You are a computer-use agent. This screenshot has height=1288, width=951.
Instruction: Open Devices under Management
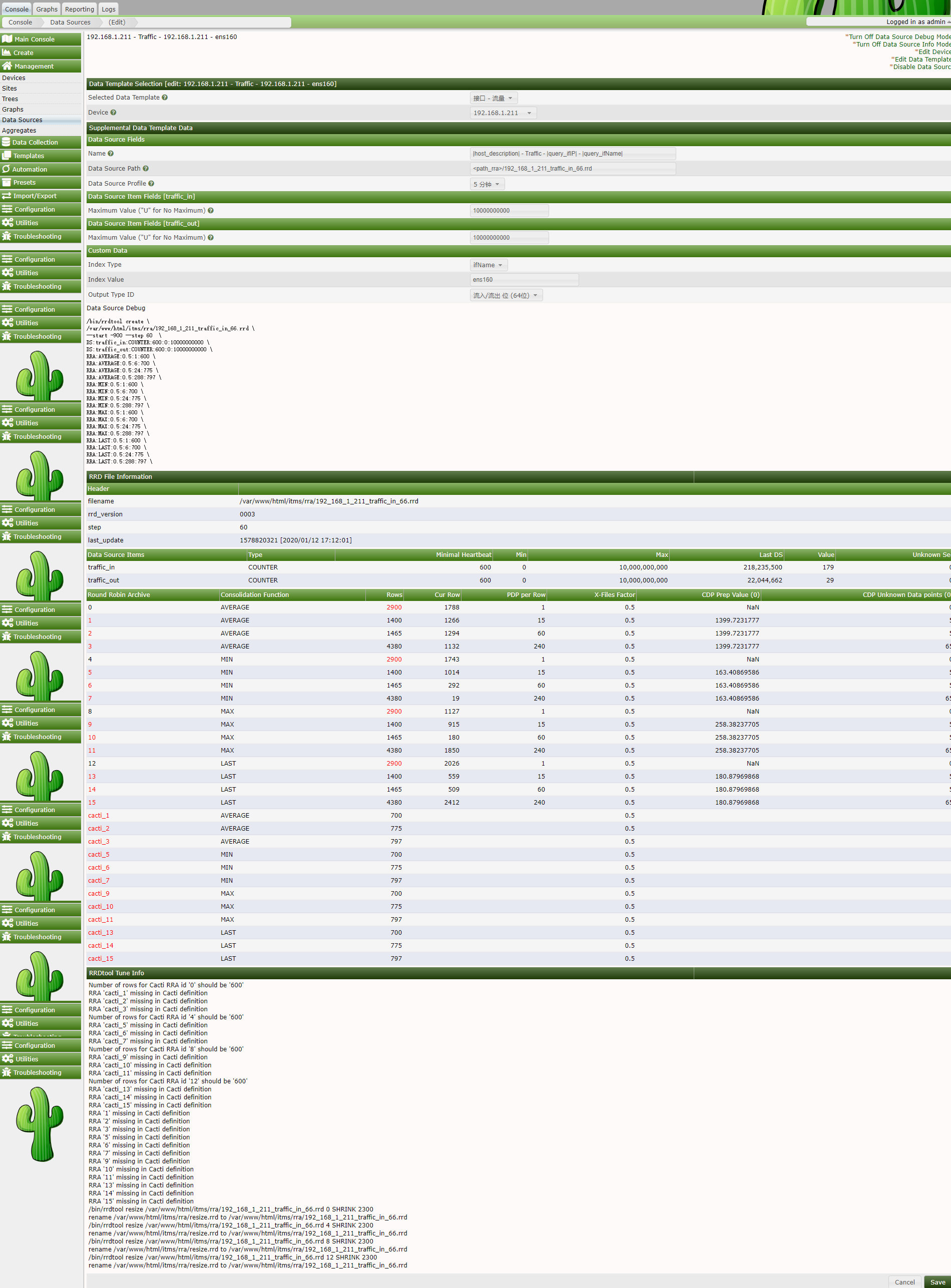[14, 78]
